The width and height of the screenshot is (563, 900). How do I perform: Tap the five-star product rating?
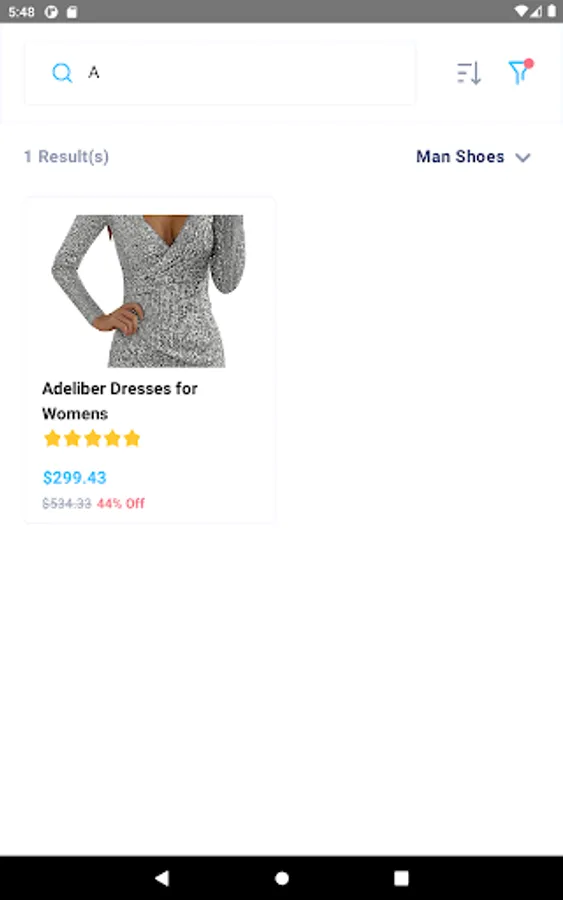pos(92,439)
